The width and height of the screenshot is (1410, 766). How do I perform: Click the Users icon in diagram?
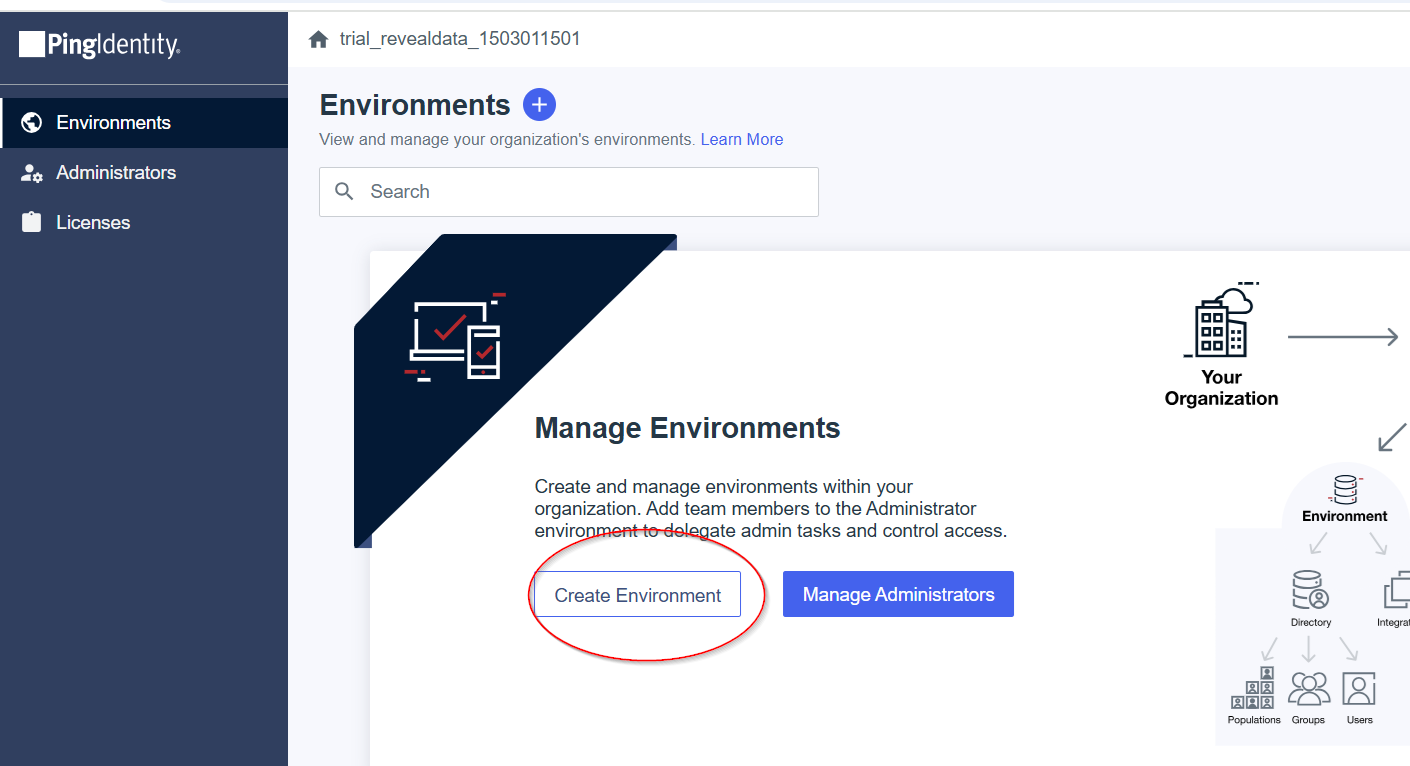1359,689
